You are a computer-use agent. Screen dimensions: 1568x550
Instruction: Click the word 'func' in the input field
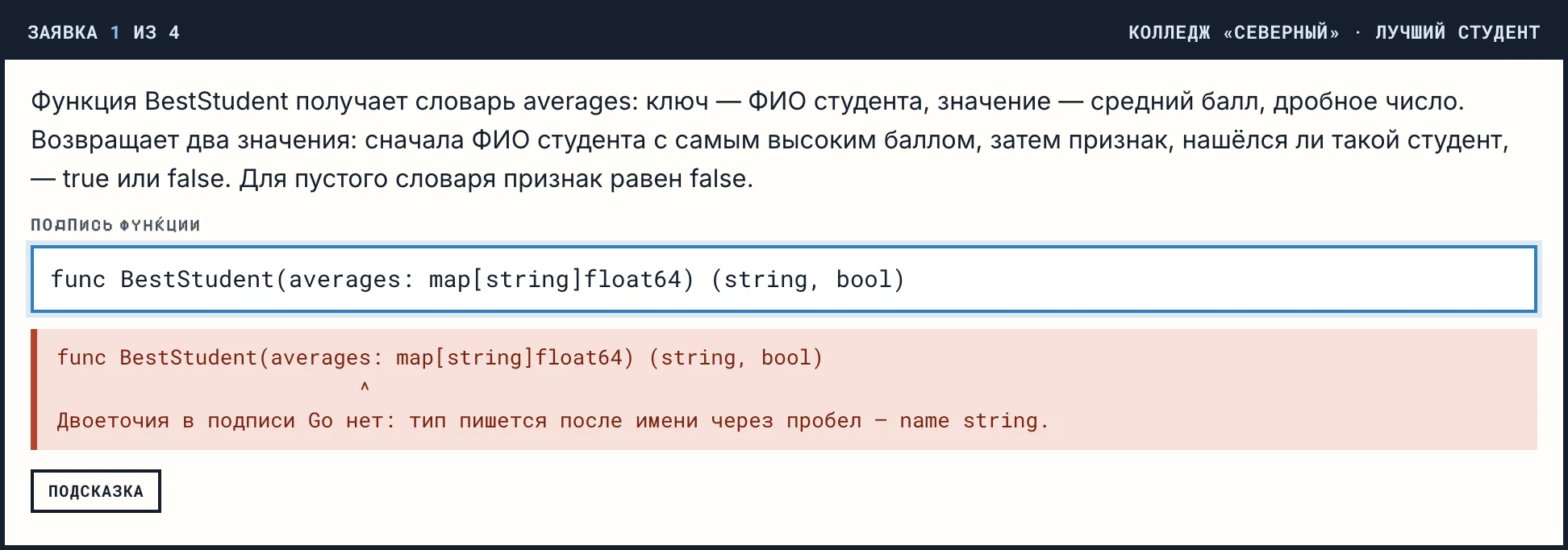point(78,279)
